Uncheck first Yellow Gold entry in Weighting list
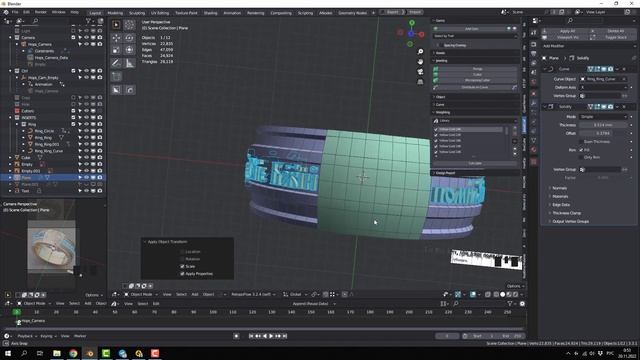Image resolution: width=640 pixels, height=360 pixels. tap(436, 129)
